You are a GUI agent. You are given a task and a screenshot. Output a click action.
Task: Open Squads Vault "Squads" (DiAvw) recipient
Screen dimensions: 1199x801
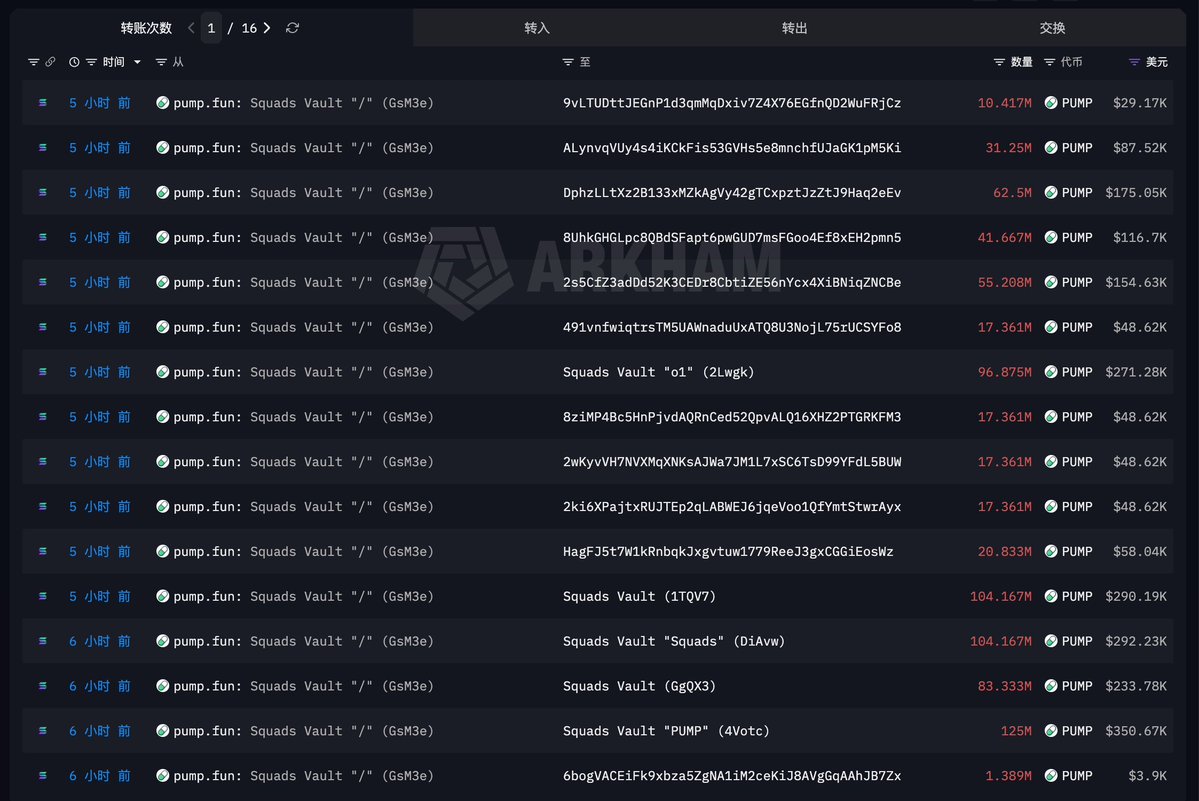click(674, 641)
